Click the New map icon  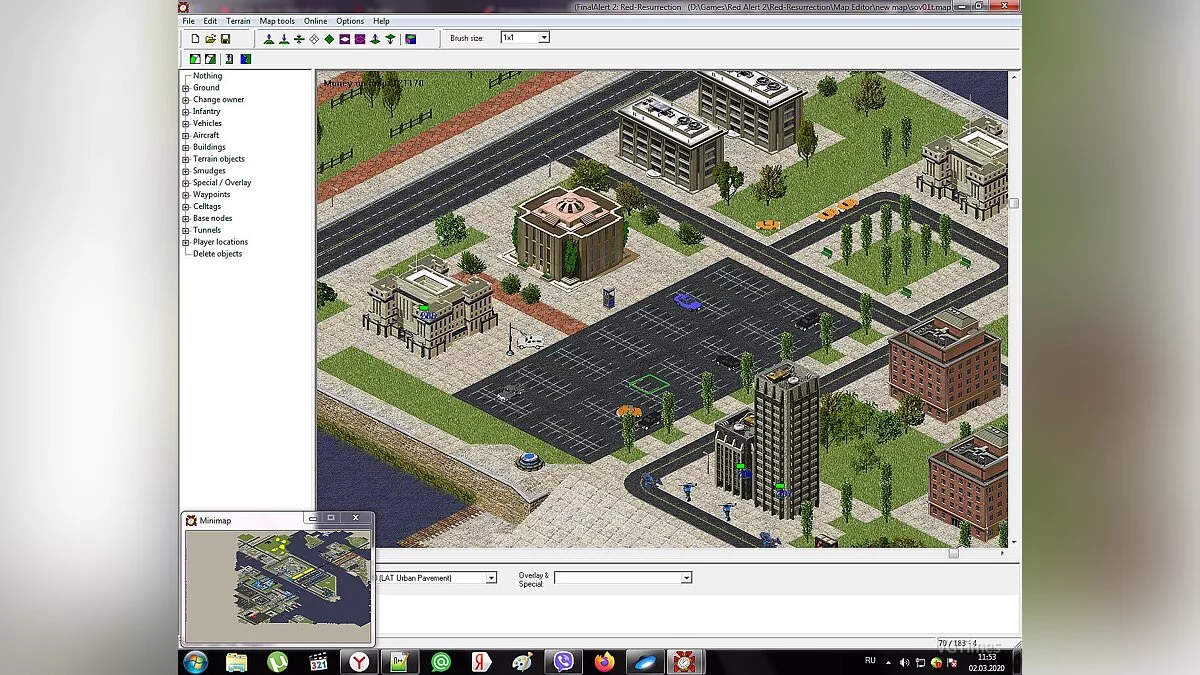click(195, 39)
